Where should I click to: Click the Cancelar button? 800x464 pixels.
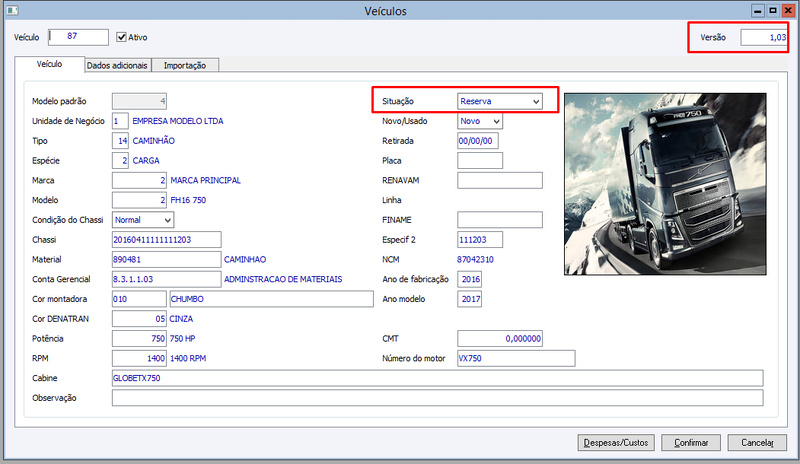tap(757, 443)
